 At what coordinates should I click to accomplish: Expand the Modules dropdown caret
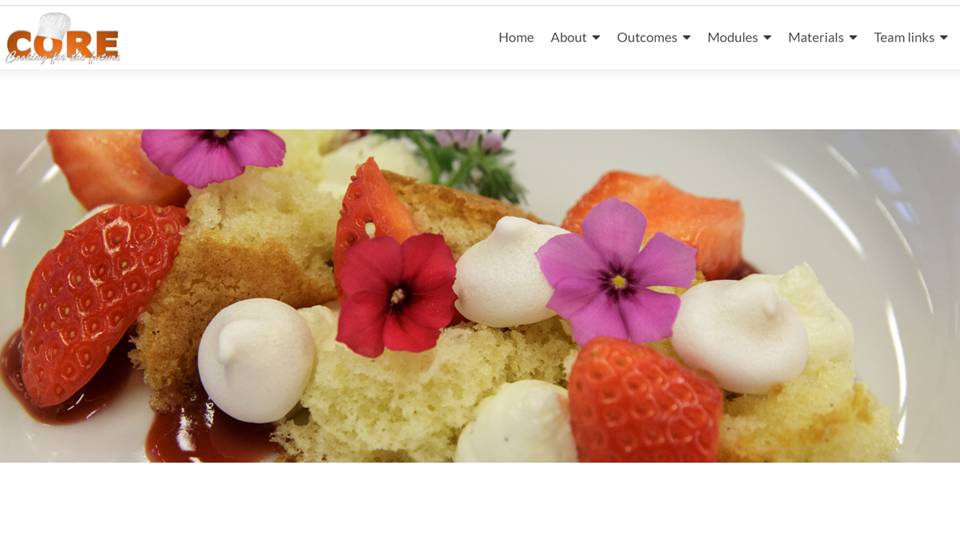[768, 38]
